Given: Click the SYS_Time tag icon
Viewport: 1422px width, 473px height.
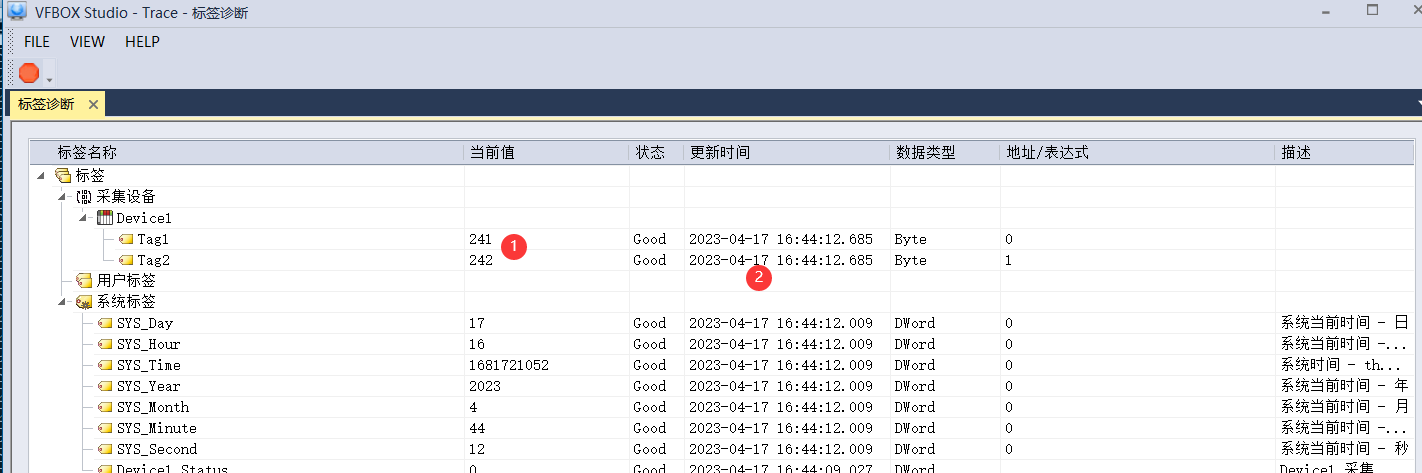Looking at the screenshot, I should (x=105, y=365).
